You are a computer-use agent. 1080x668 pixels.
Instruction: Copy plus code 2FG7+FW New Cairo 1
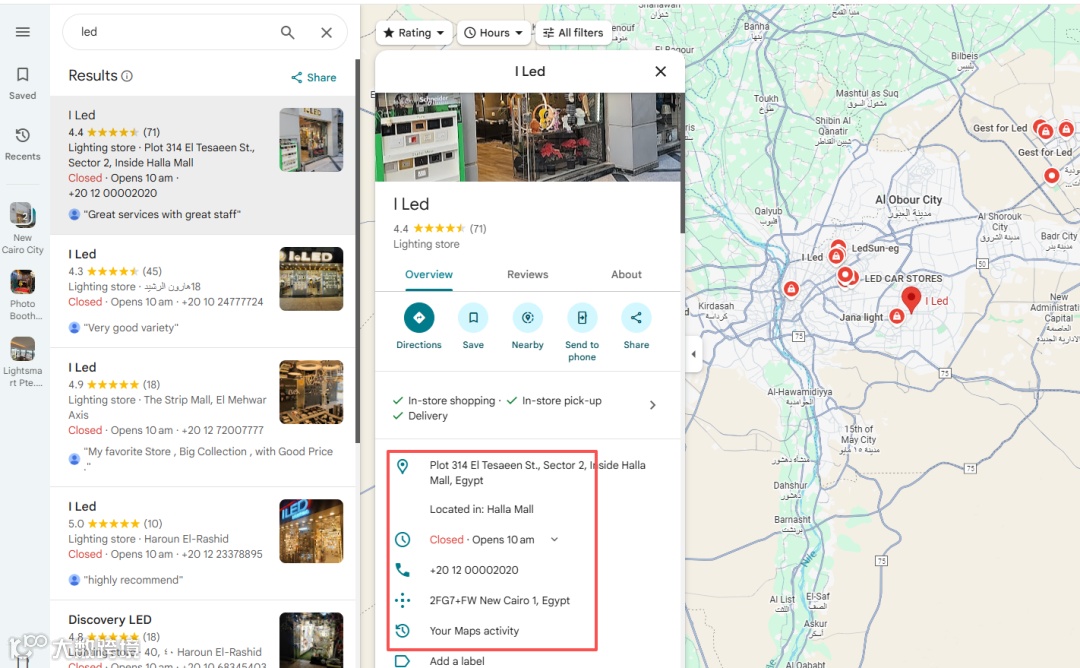click(499, 601)
